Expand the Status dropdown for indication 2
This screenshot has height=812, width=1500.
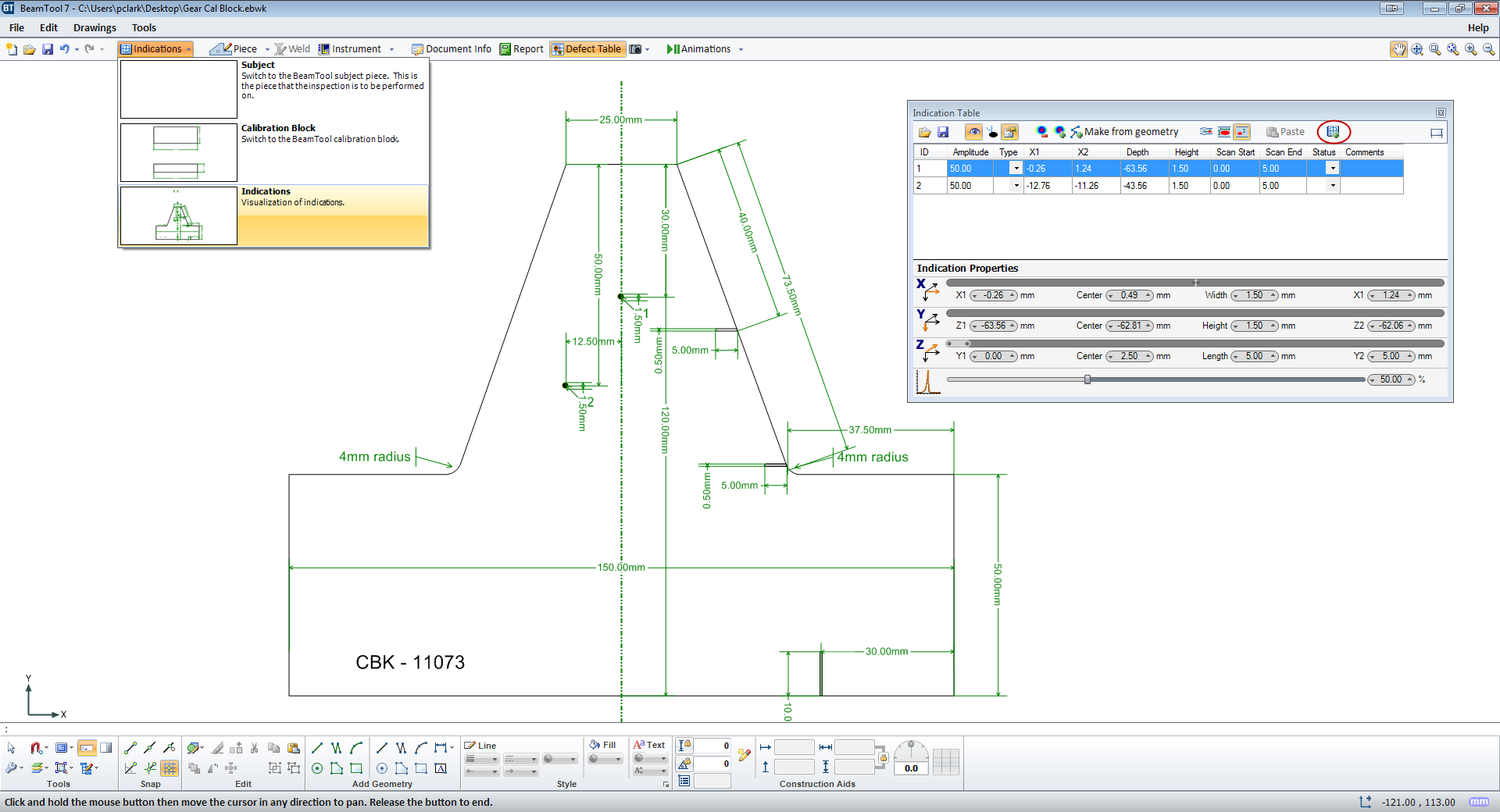pyautogui.click(x=1333, y=186)
